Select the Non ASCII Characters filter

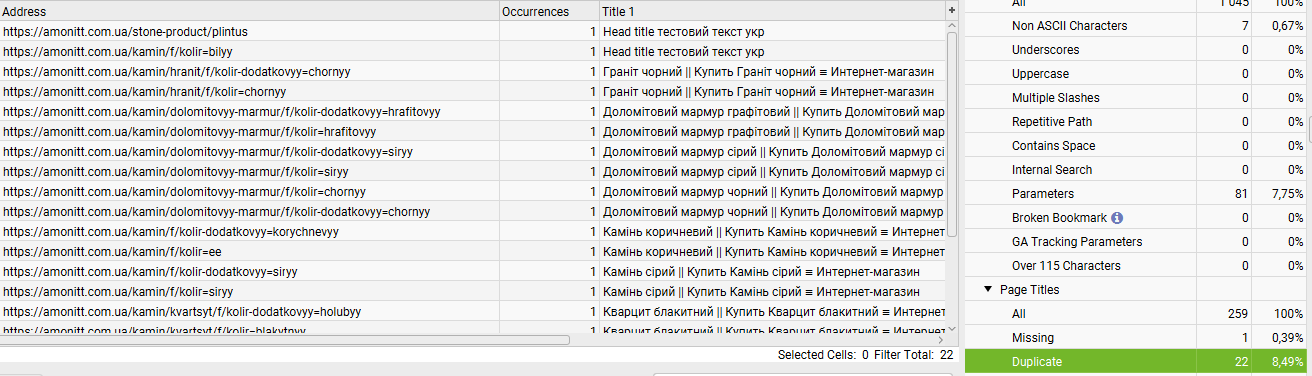tap(1138, 26)
